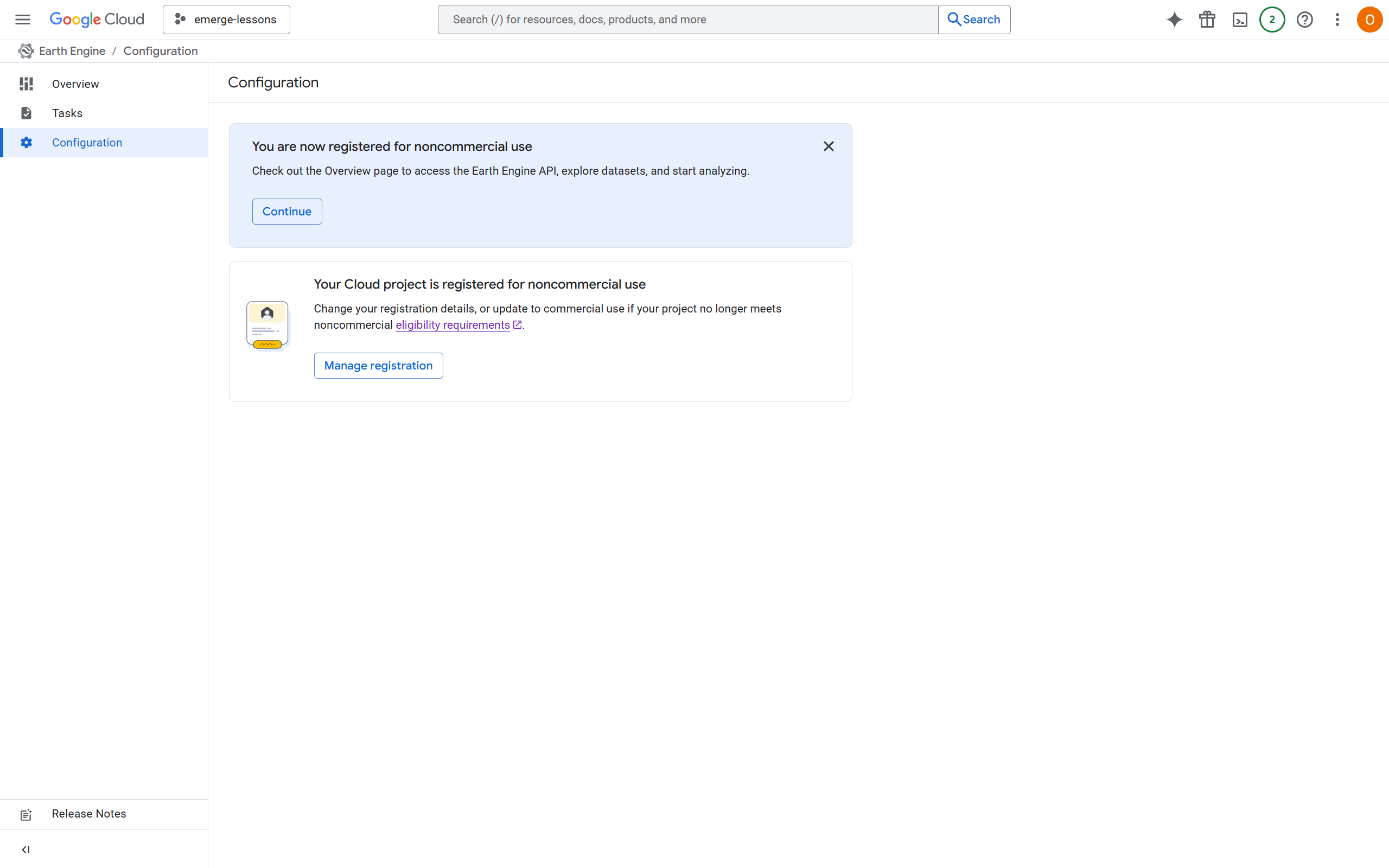
Task: Open the Gemini assistant
Action: point(1174,19)
